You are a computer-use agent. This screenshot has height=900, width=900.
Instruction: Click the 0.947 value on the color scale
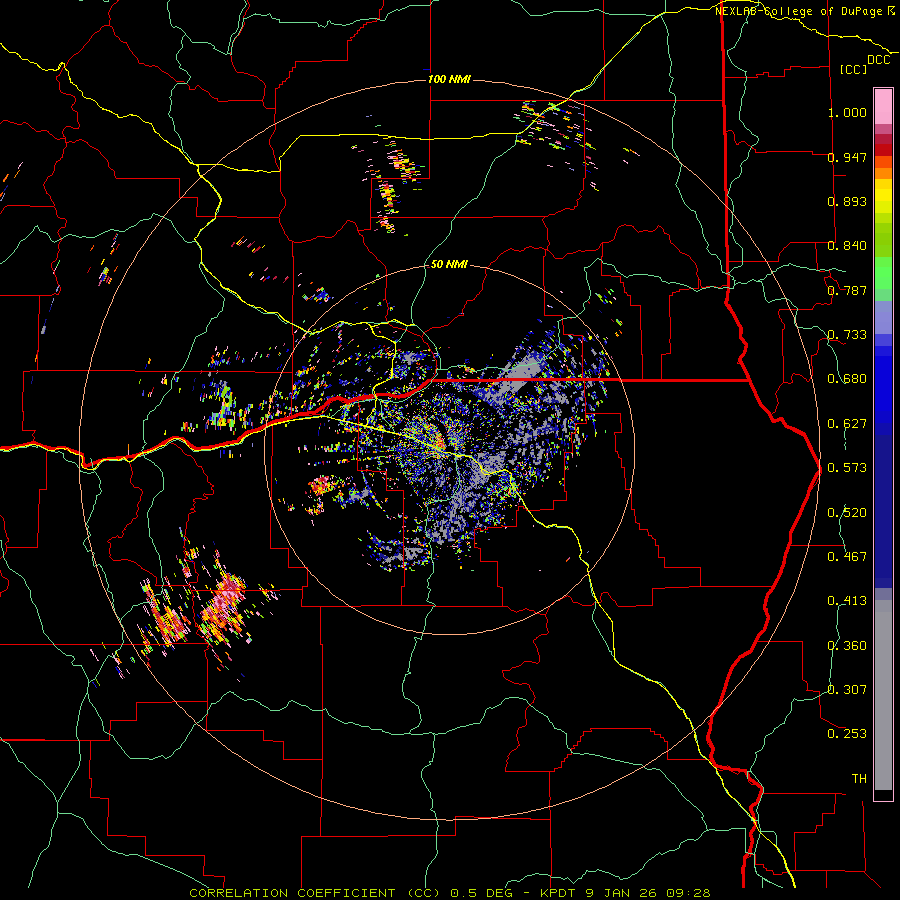tap(847, 157)
